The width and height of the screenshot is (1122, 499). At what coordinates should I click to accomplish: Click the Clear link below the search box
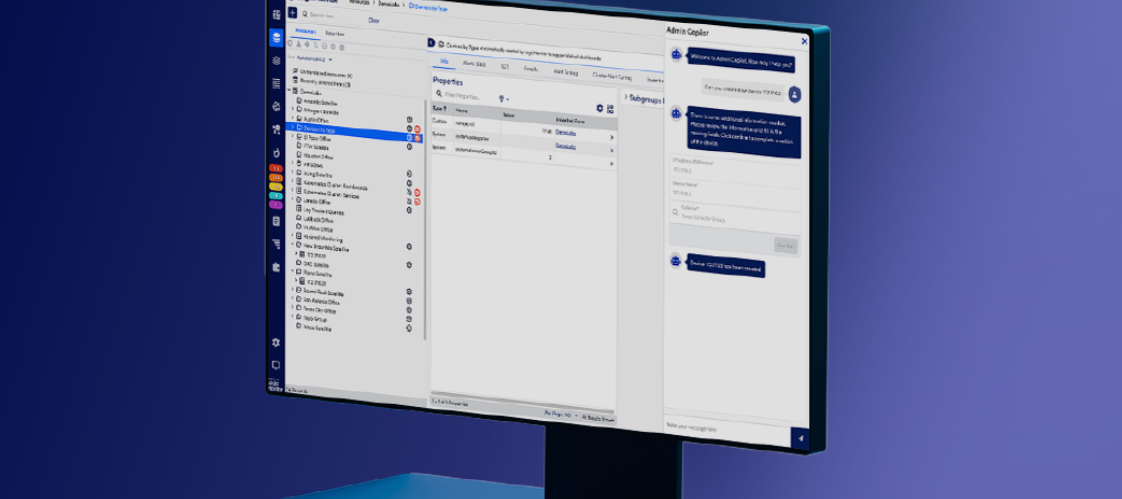[374, 21]
